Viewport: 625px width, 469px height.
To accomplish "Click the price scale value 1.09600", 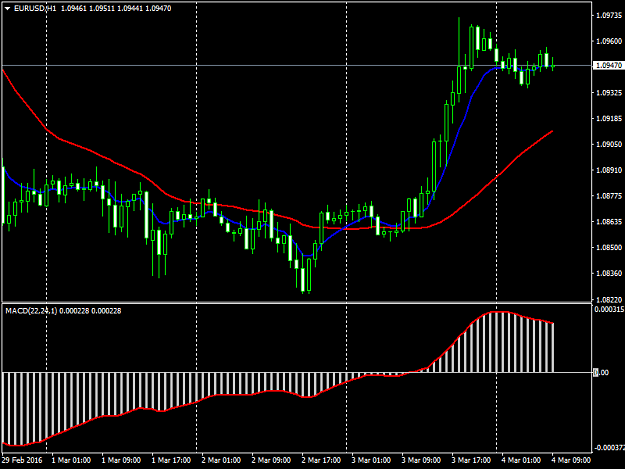I will point(609,41).
